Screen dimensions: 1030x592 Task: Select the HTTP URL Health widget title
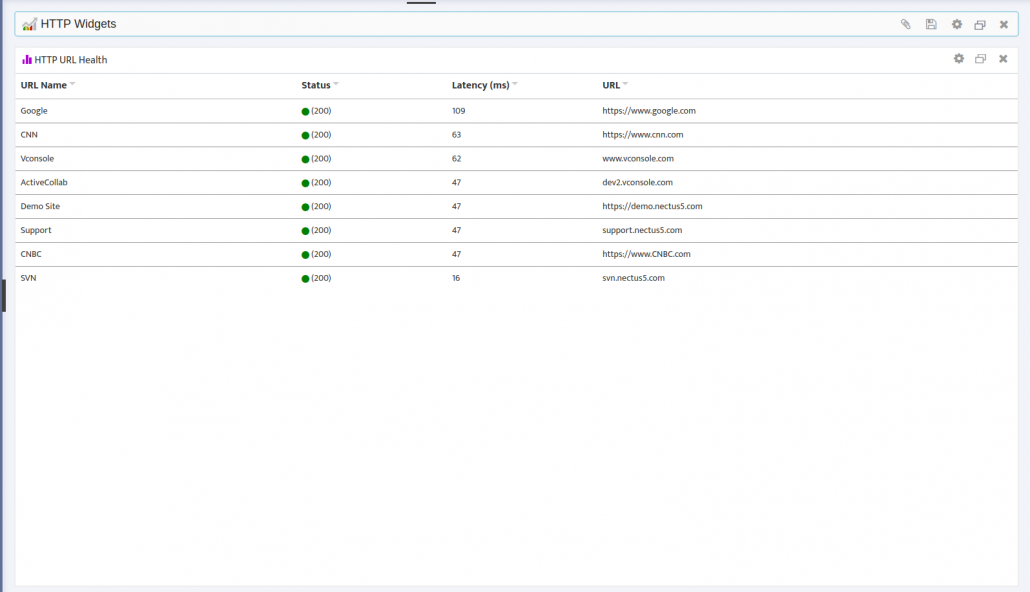click(70, 58)
